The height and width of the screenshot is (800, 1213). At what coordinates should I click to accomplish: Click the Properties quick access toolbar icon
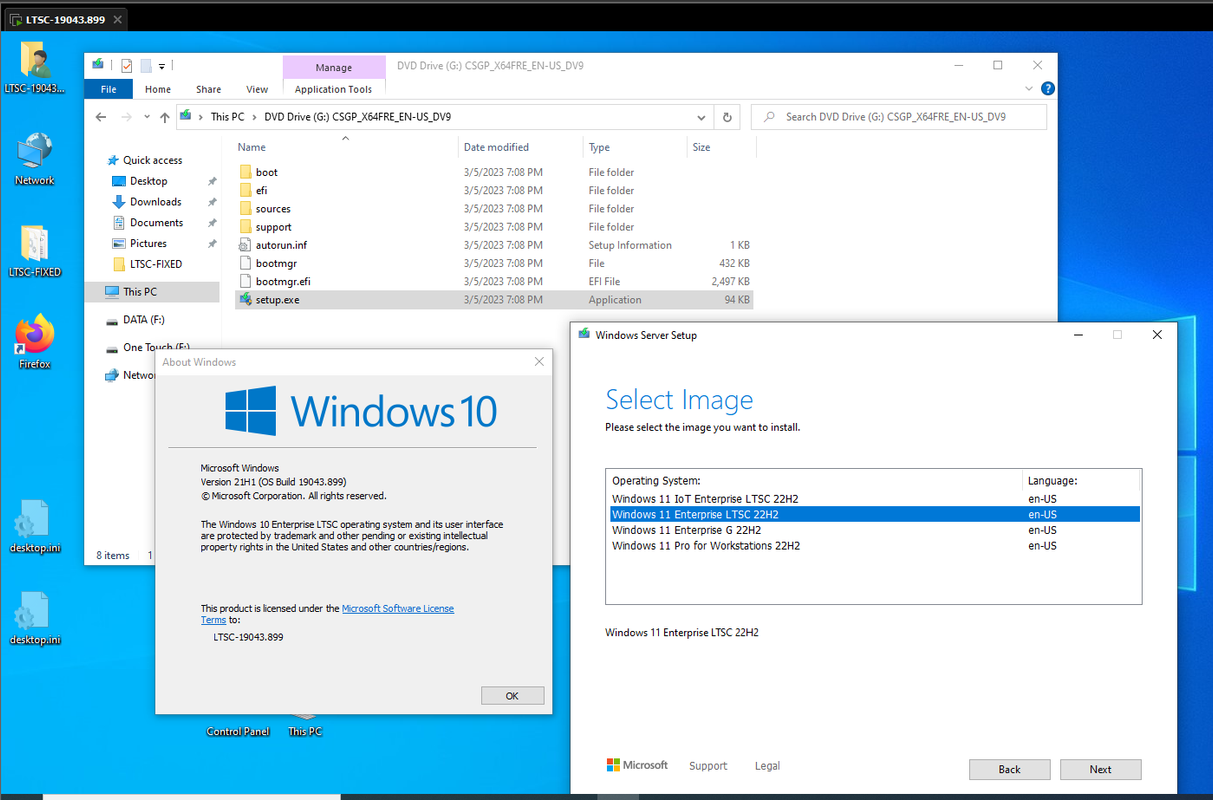[x=126, y=66]
